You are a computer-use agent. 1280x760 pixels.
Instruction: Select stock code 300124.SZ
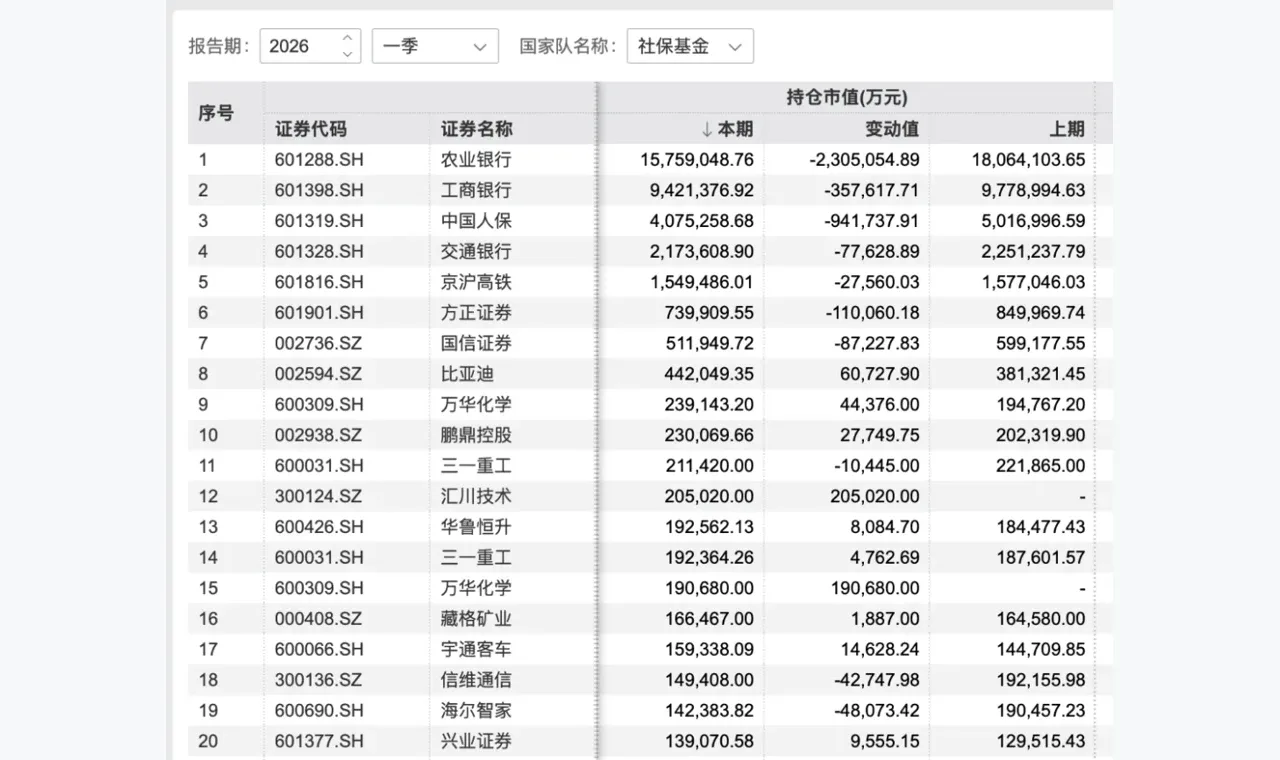click(x=319, y=496)
